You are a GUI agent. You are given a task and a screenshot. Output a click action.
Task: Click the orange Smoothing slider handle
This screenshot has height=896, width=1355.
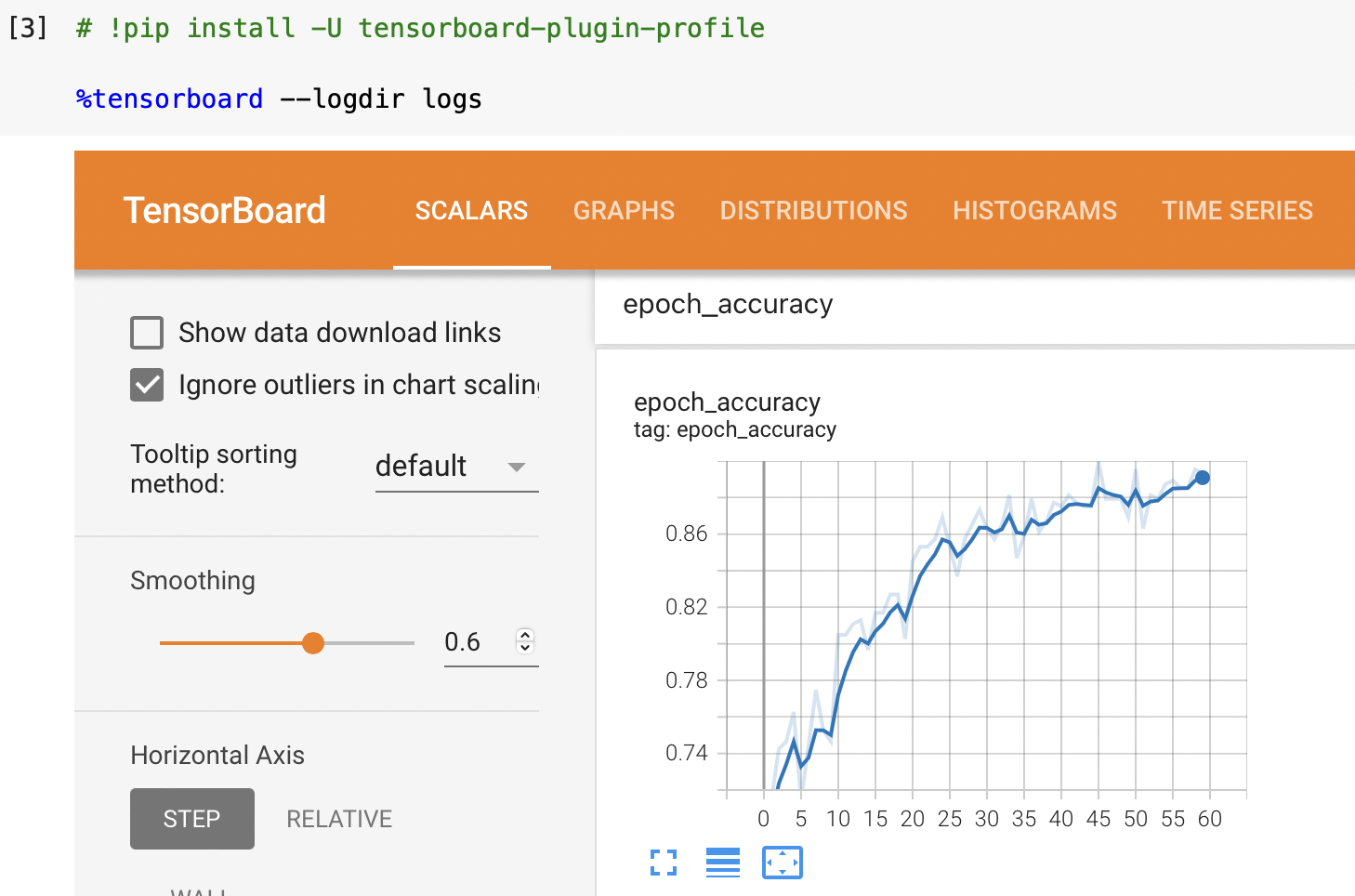click(313, 642)
